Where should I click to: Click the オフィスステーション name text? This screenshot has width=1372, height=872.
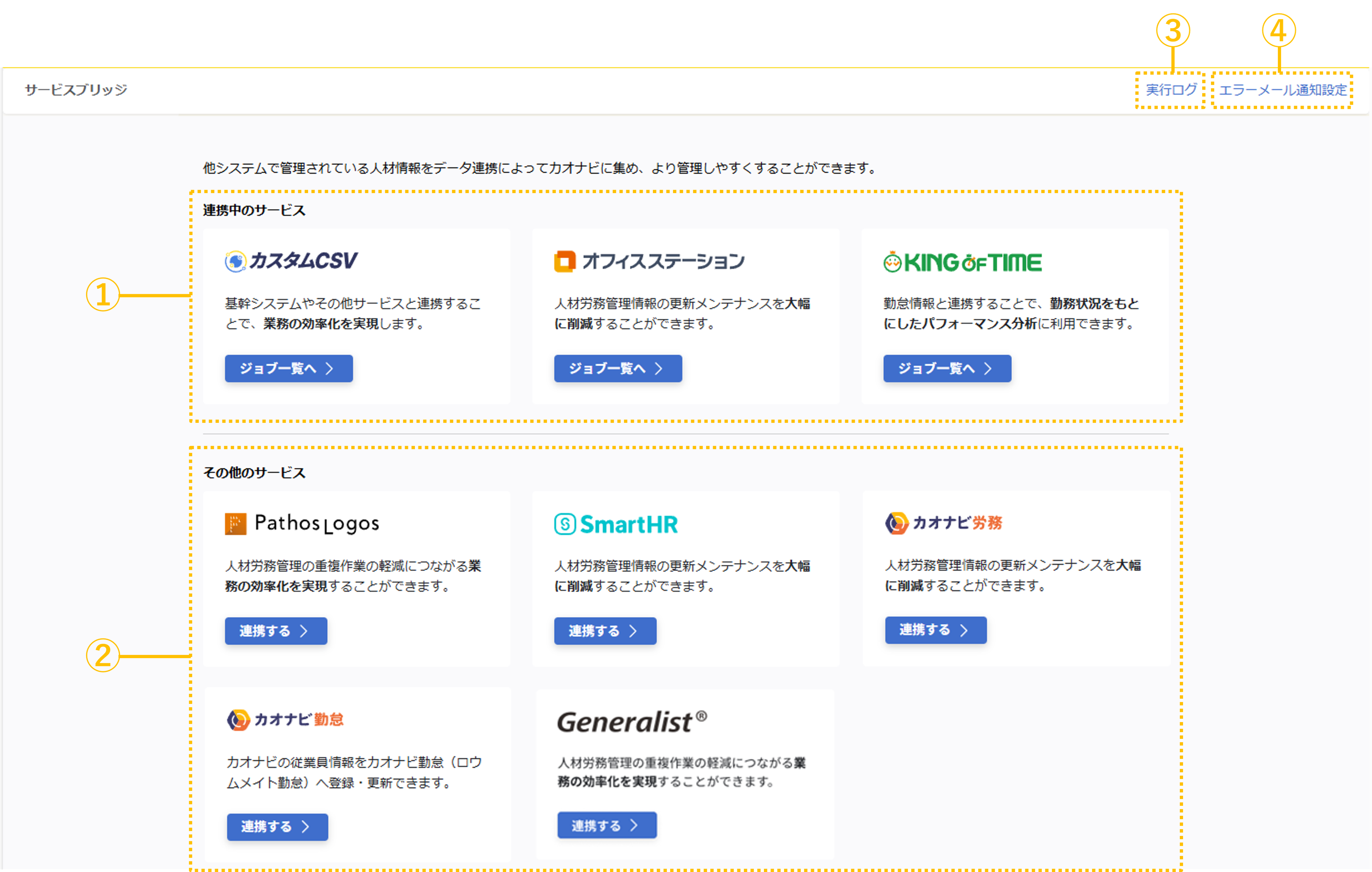pos(663,261)
